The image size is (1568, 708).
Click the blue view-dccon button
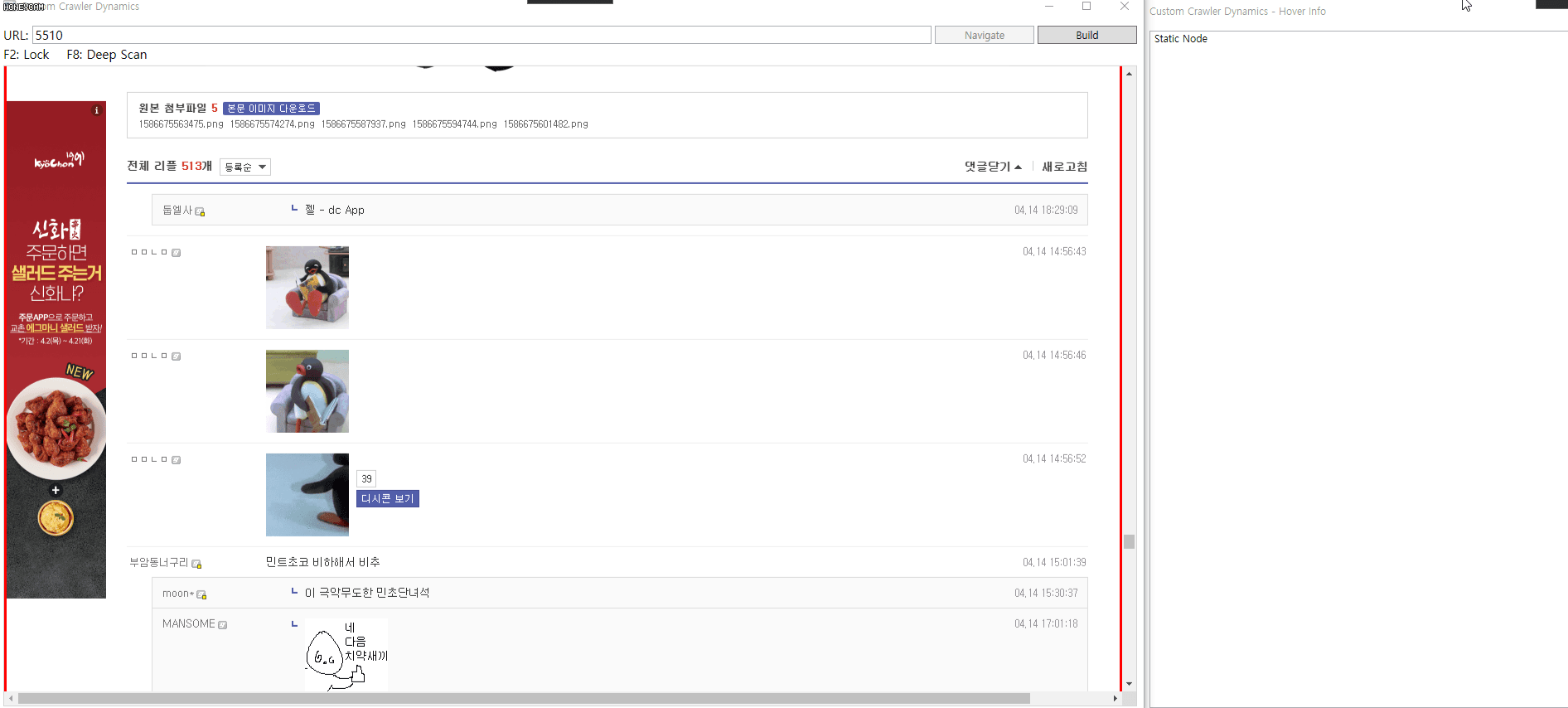pos(388,498)
